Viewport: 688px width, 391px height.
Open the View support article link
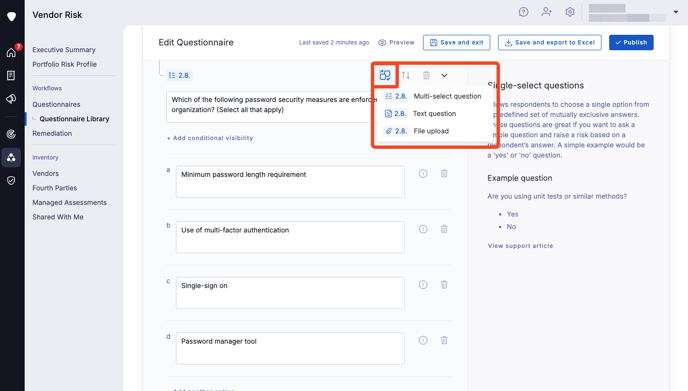(x=520, y=246)
